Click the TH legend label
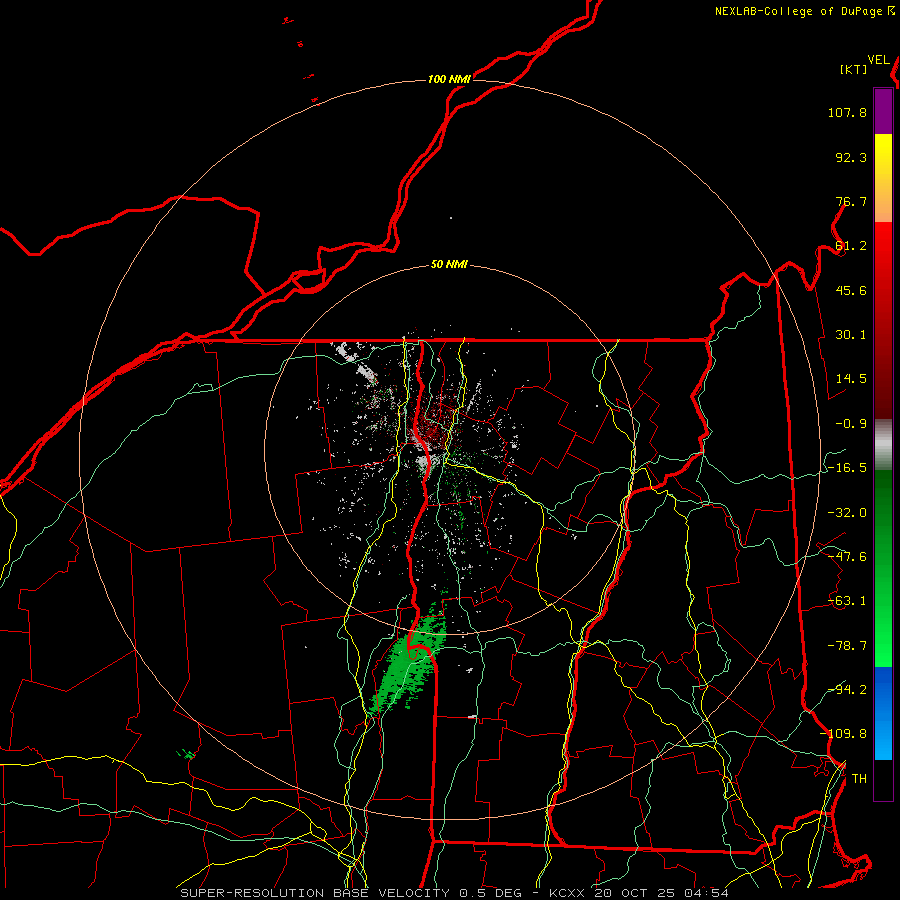Screen dimensions: 900x900 tap(859, 779)
